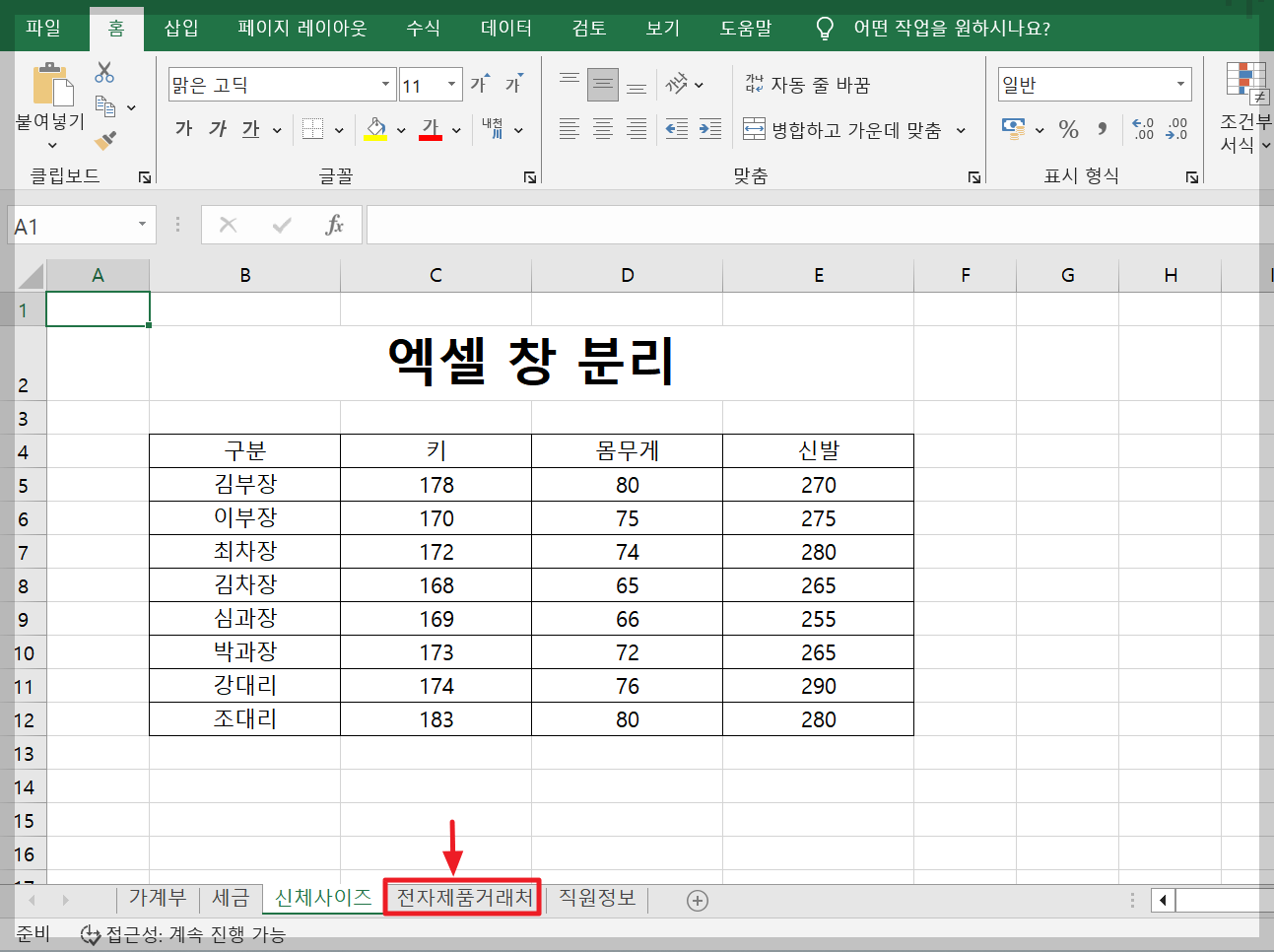Viewport: 1274px width, 952px height.
Task: Select the Cut scissors icon
Action: pos(102,70)
